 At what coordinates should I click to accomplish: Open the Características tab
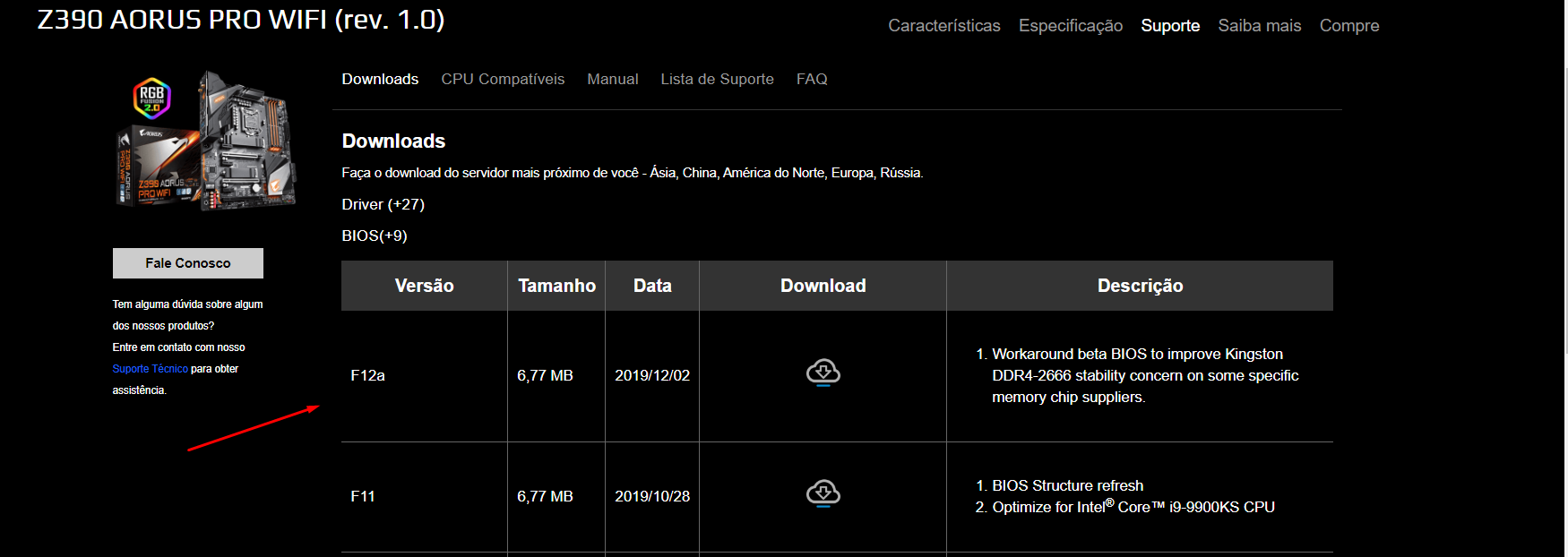click(943, 26)
